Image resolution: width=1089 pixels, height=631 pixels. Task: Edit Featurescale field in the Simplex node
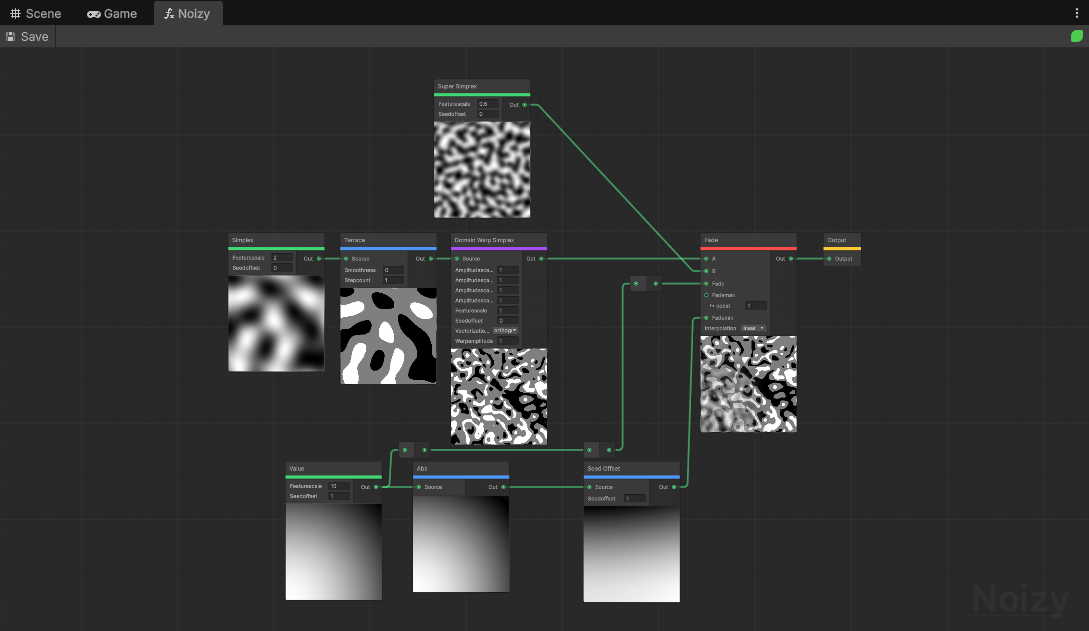(x=282, y=258)
